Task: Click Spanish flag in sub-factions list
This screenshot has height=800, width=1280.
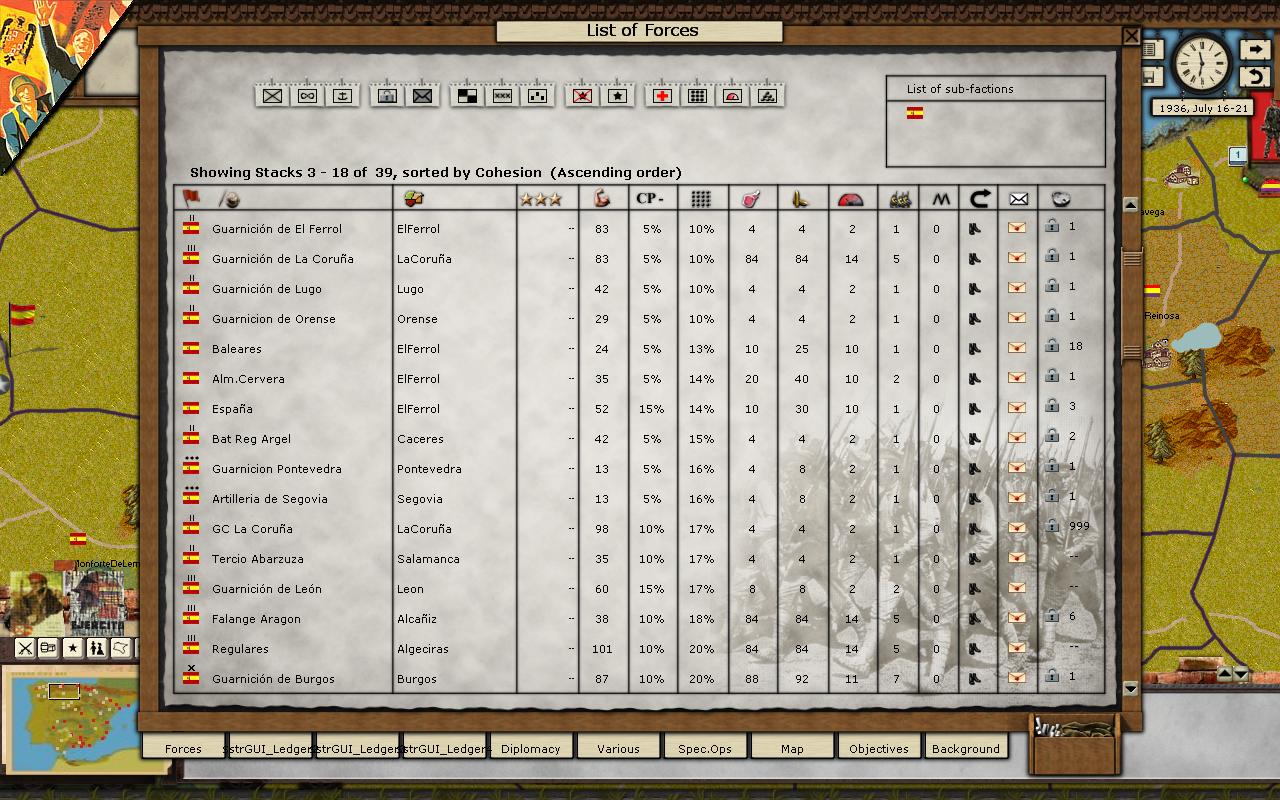Action: tap(915, 113)
